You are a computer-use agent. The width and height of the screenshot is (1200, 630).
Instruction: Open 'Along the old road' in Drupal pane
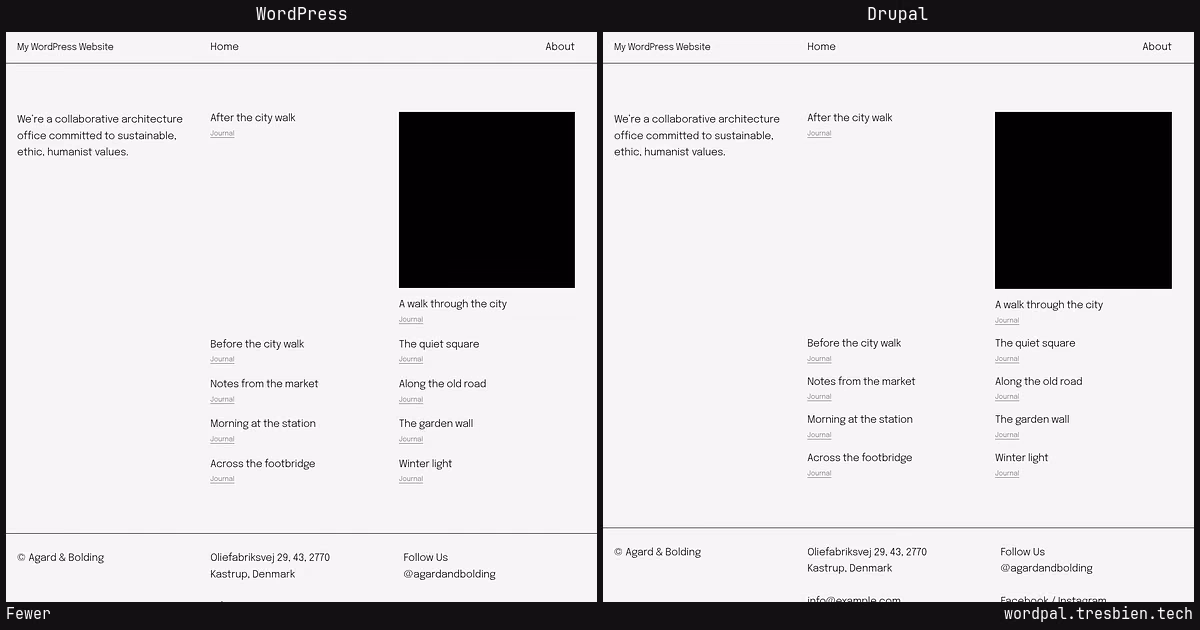click(1038, 381)
